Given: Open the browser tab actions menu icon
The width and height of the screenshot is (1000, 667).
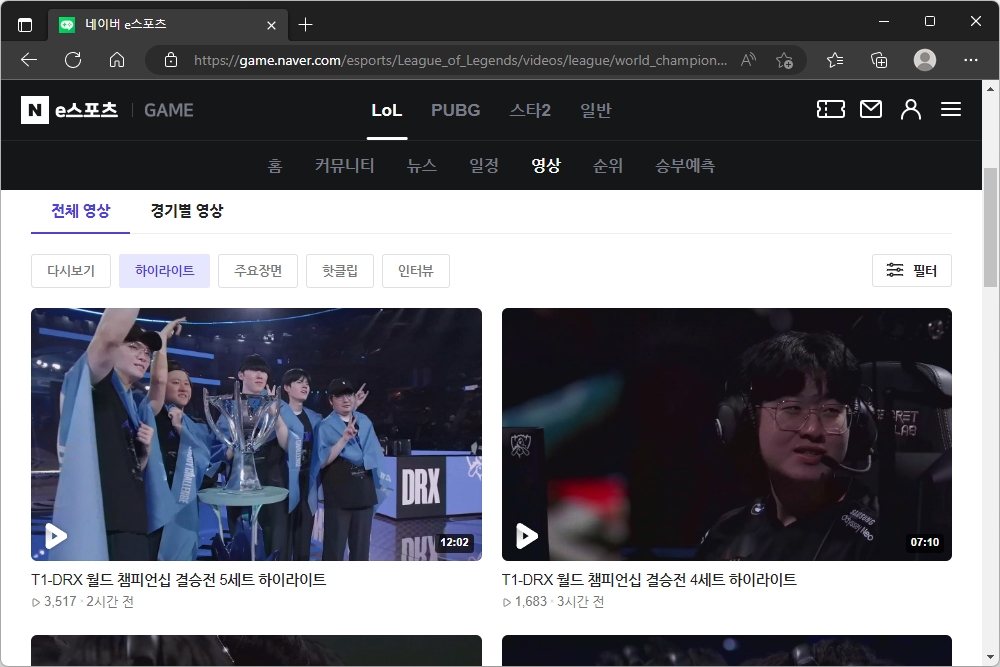Looking at the screenshot, I should [25, 25].
